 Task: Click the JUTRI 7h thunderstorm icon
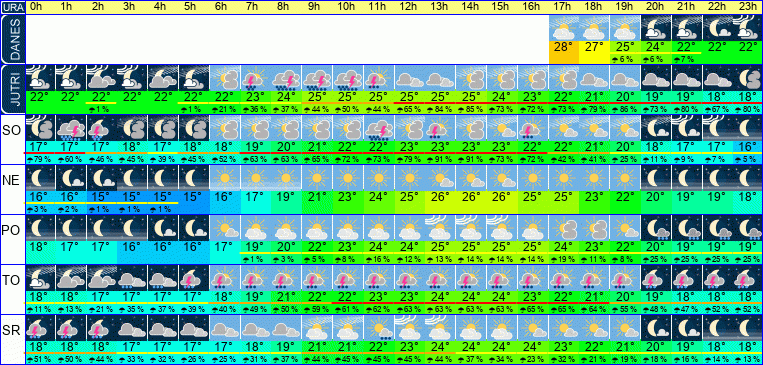(256, 78)
